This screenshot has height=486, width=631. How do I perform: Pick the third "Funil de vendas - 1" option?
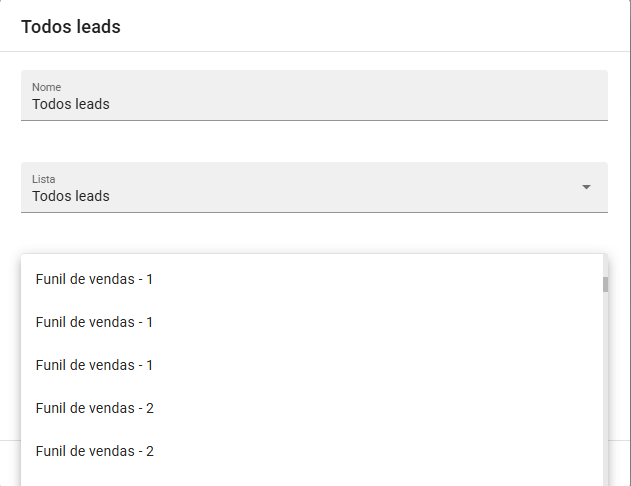pyautogui.click(x=94, y=365)
